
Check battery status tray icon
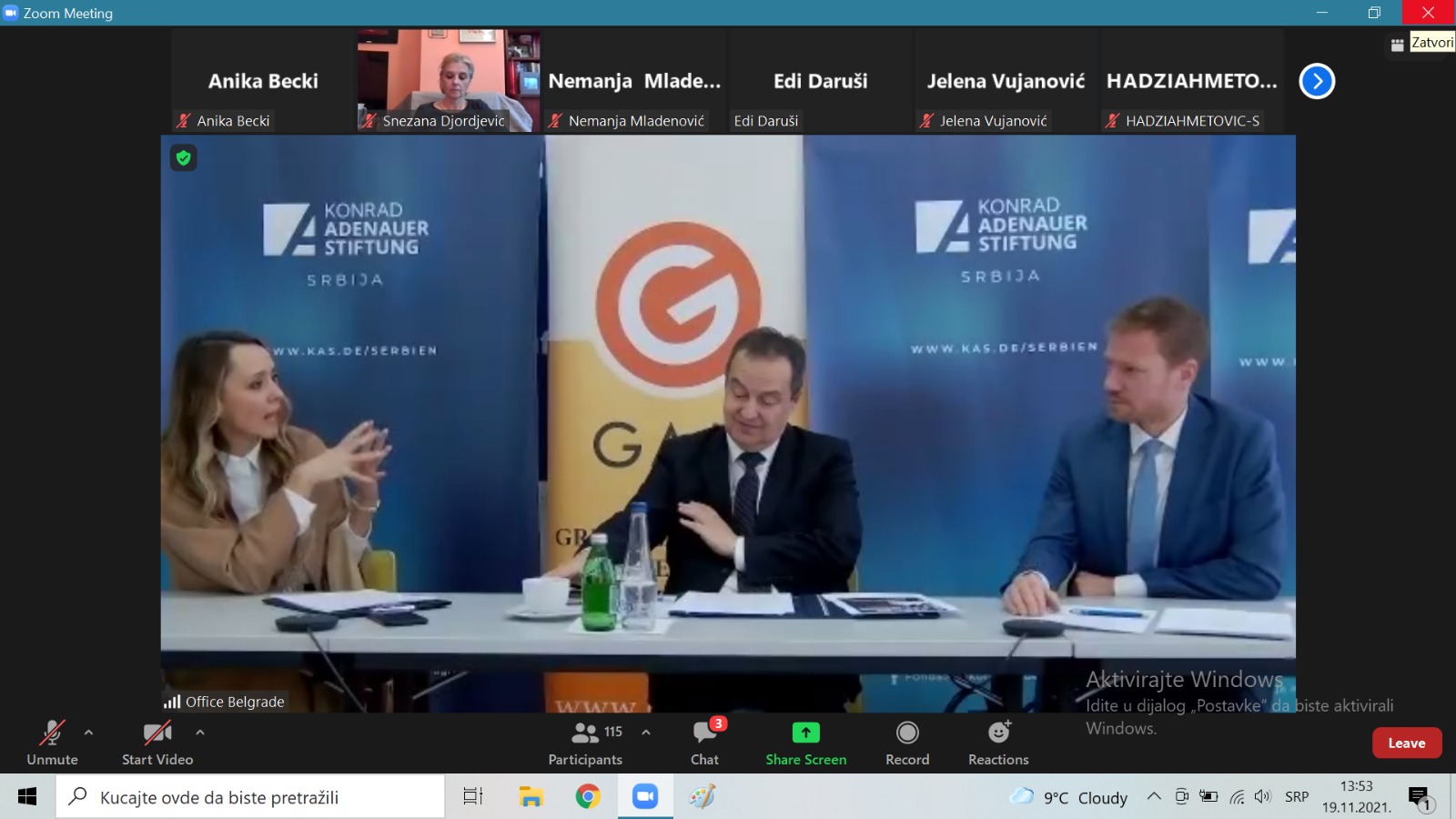(x=1208, y=796)
